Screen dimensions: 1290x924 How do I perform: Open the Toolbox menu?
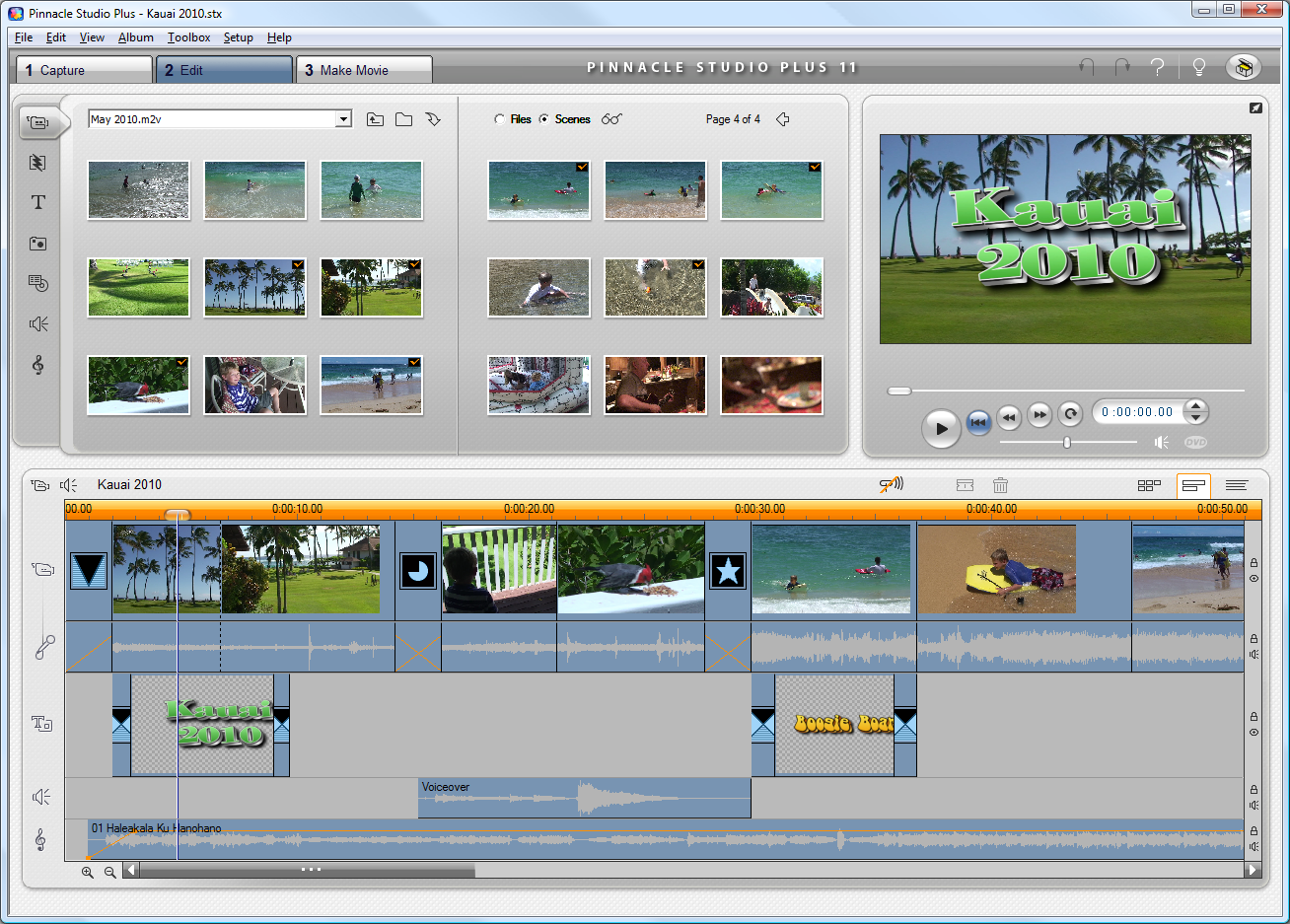point(188,37)
